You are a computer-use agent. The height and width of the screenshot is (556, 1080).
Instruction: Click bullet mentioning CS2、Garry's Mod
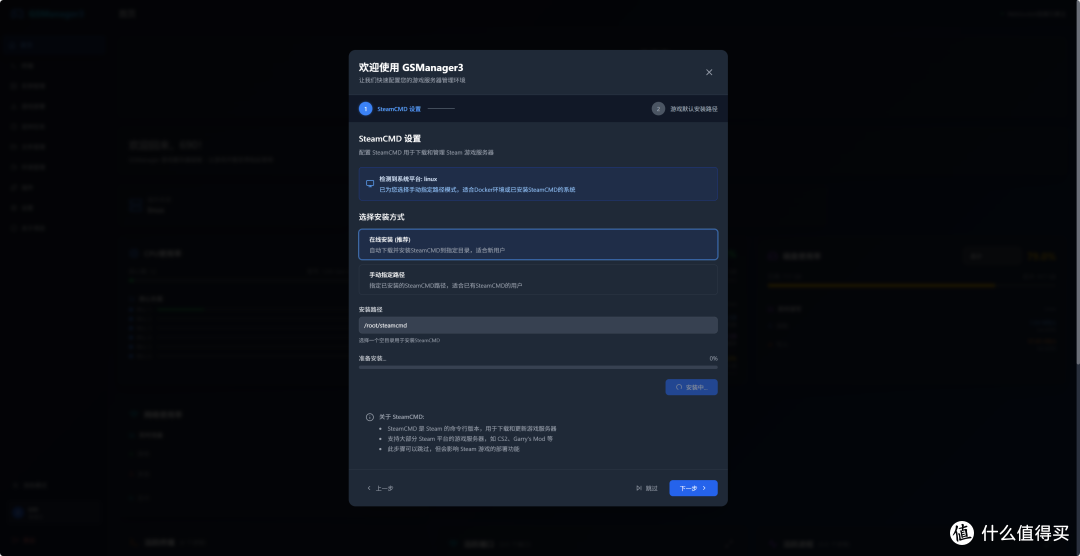click(x=470, y=439)
